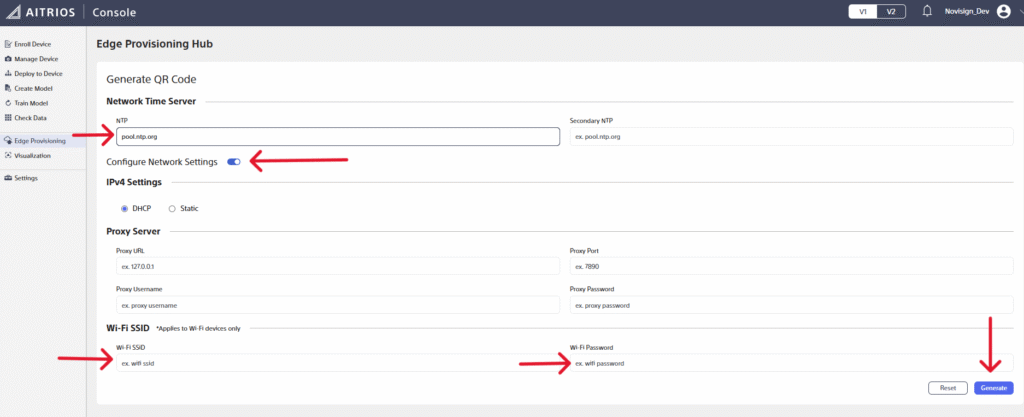Screen dimensions: 1024x417
Task: Select the DHCP radio option
Action: pyautogui.click(x=125, y=208)
